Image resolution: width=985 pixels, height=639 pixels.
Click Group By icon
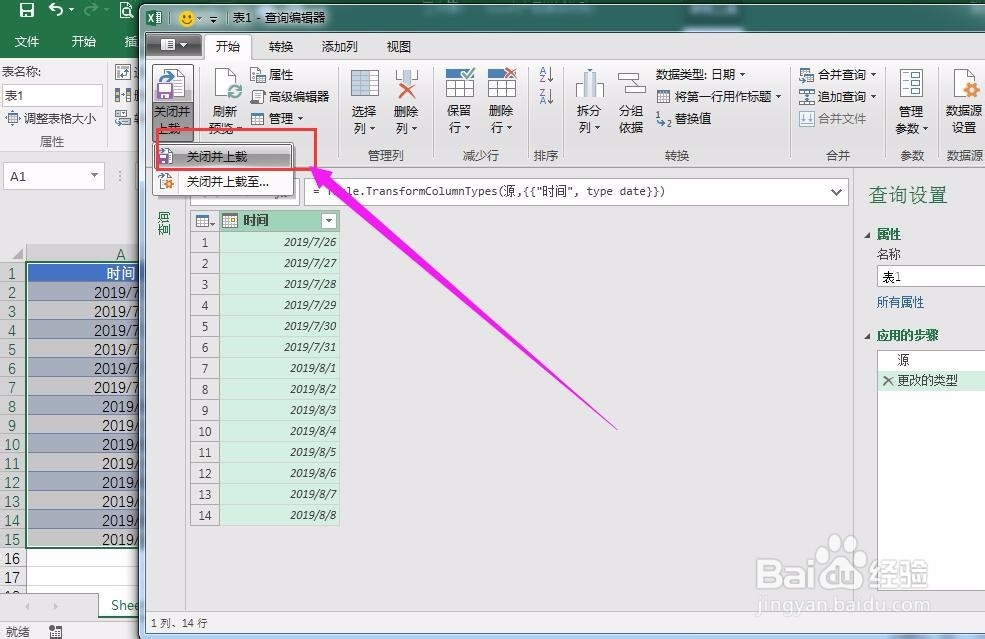point(631,84)
